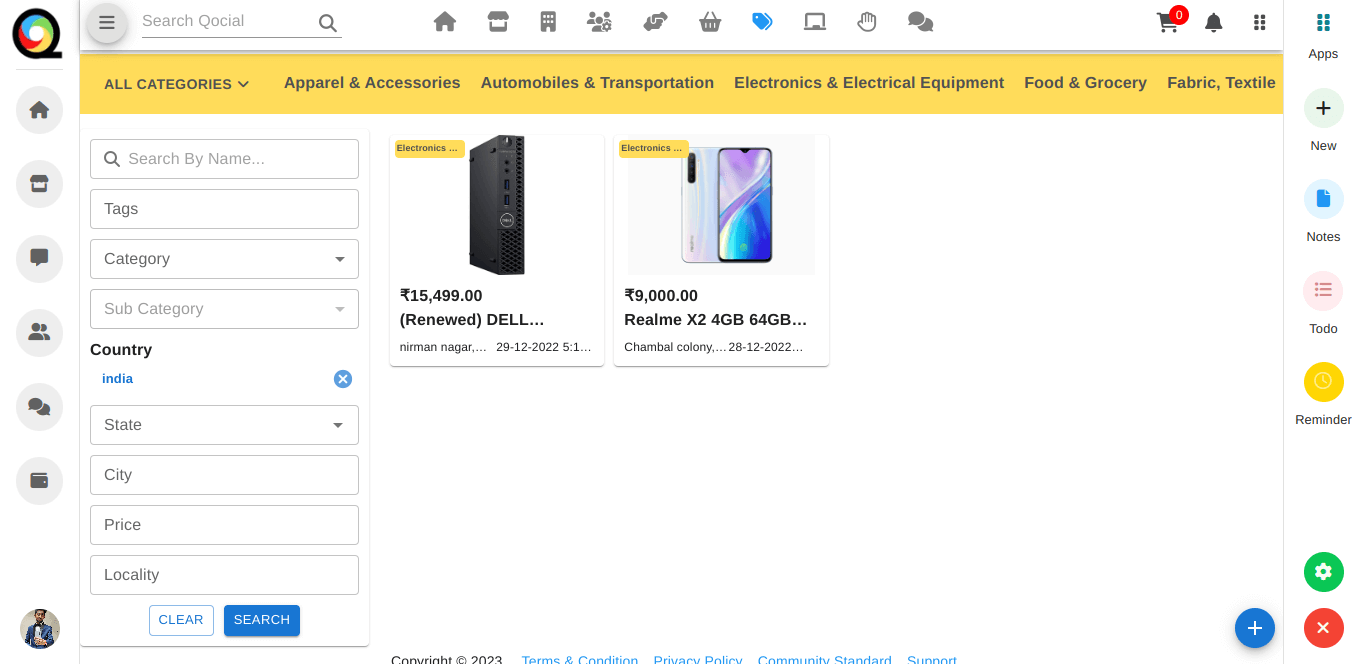Open the Category dropdown

coord(224,259)
